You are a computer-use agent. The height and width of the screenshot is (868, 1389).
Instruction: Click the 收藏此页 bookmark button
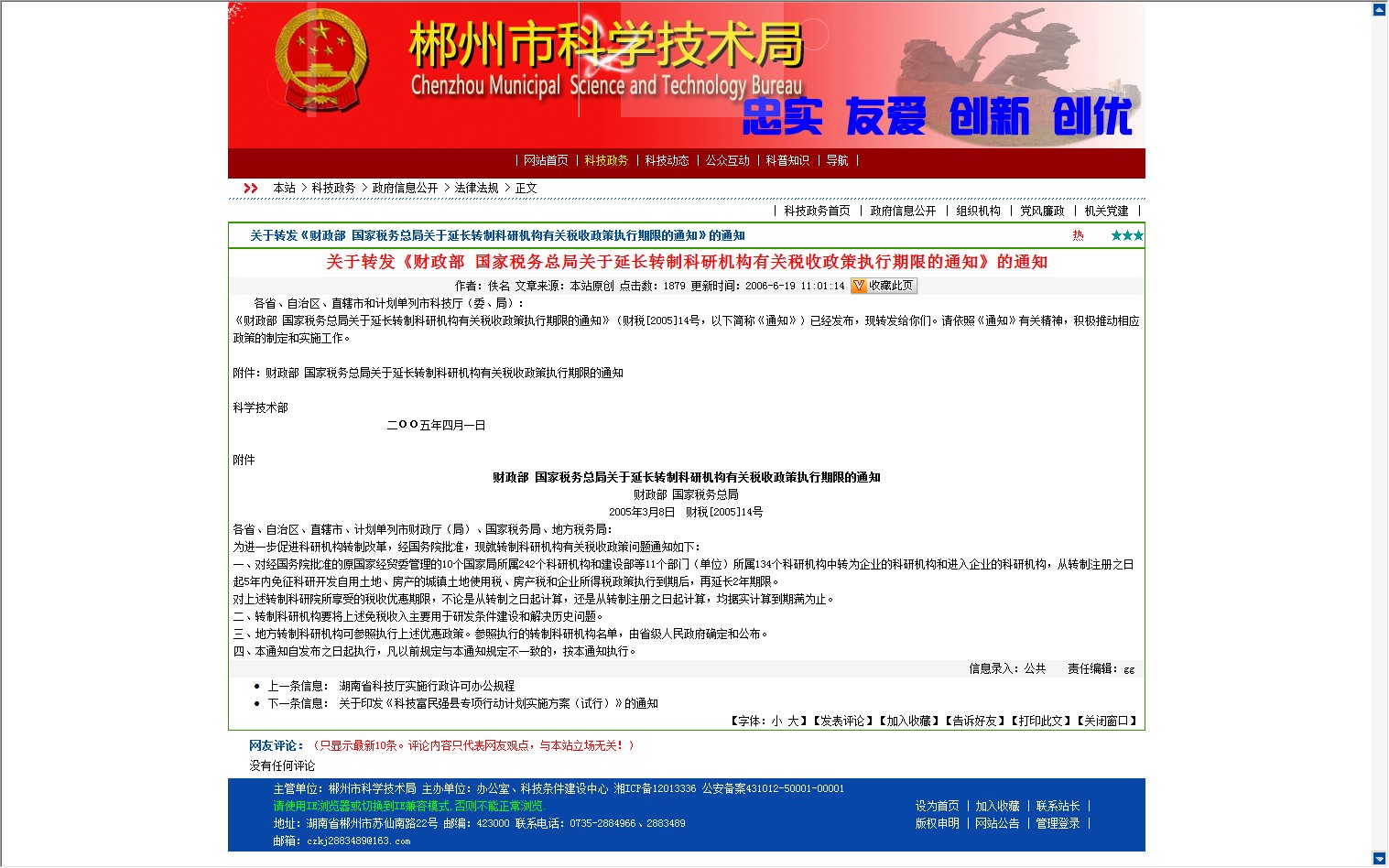coord(884,286)
